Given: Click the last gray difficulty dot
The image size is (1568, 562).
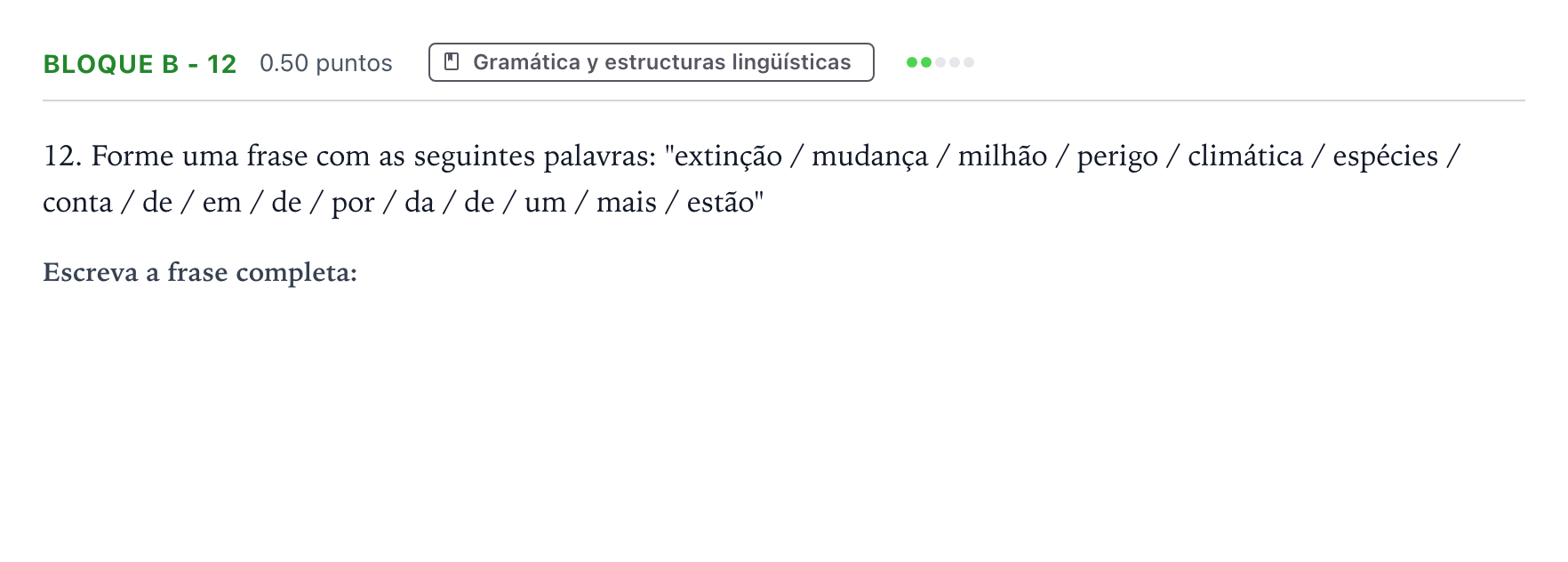Looking at the screenshot, I should tap(968, 62).
